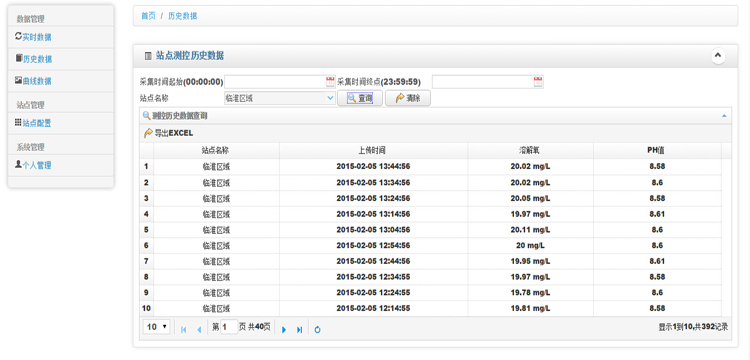Open 曲线数据 in the sidebar

point(33,81)
